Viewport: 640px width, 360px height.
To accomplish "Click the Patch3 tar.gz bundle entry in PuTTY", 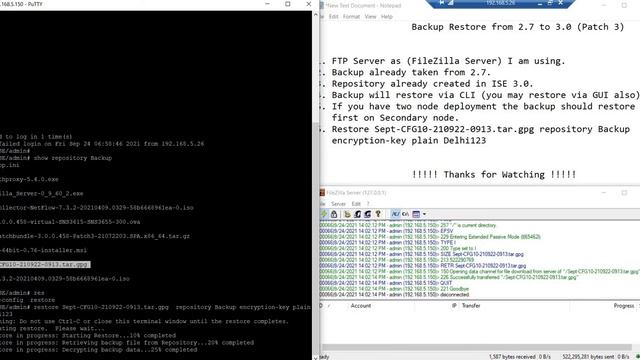I will [x=95, y=236].
